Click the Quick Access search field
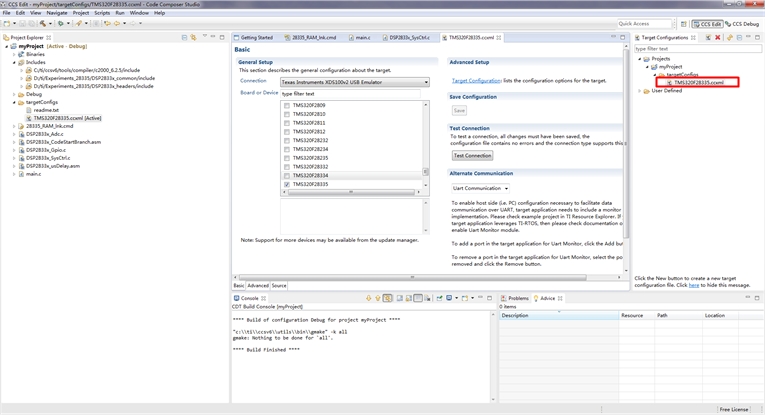This screenshot has width=765, height=415. (x=644, y=23)
